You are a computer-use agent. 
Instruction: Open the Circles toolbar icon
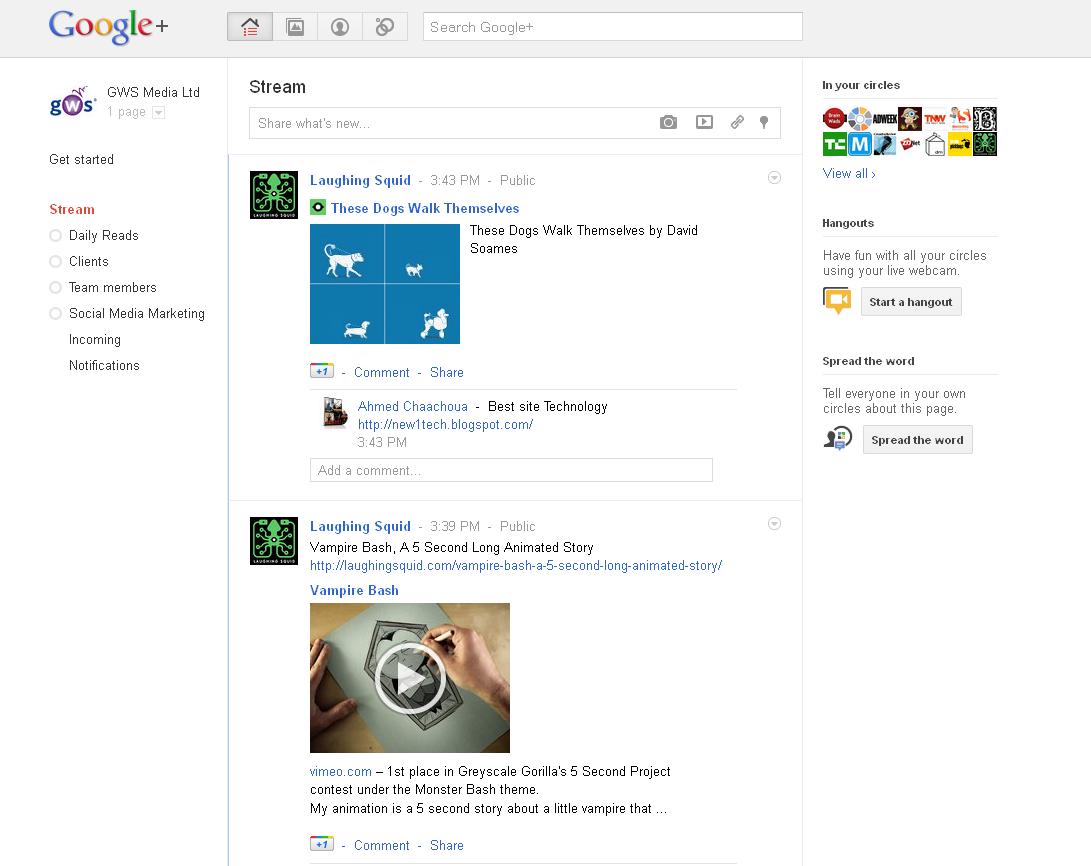point(385,27)
